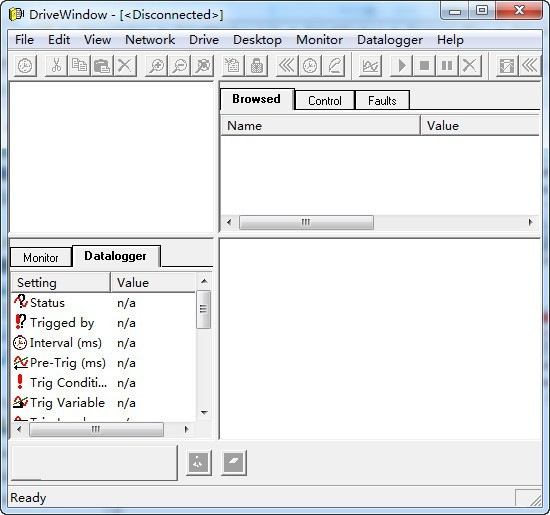The image size is (550, 515).
Task: Stop monitoring with the square Stop button
Action: [x=424, y=66]
